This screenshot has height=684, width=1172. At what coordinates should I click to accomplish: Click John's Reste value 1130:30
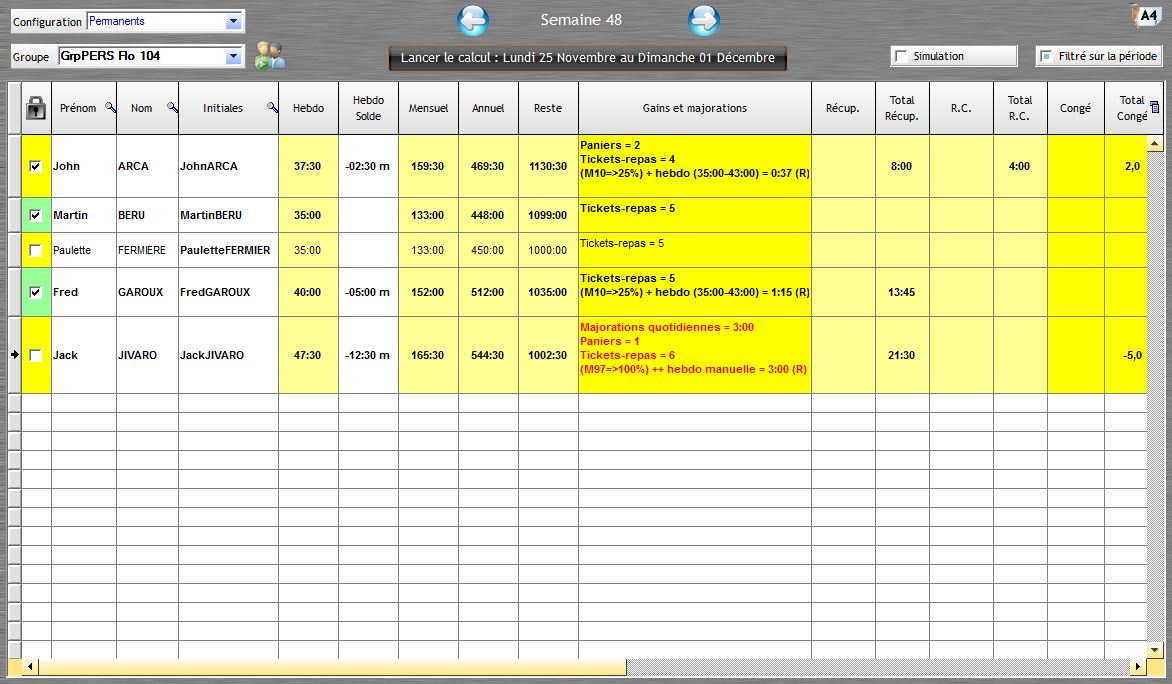(x=548, y=166)
